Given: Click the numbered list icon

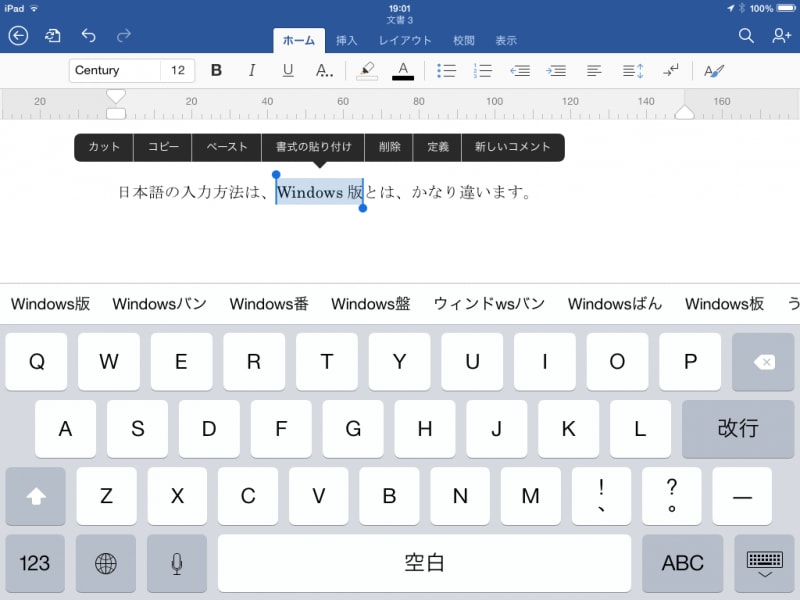Looking at the screenshot, I should [x=483, y=70].
